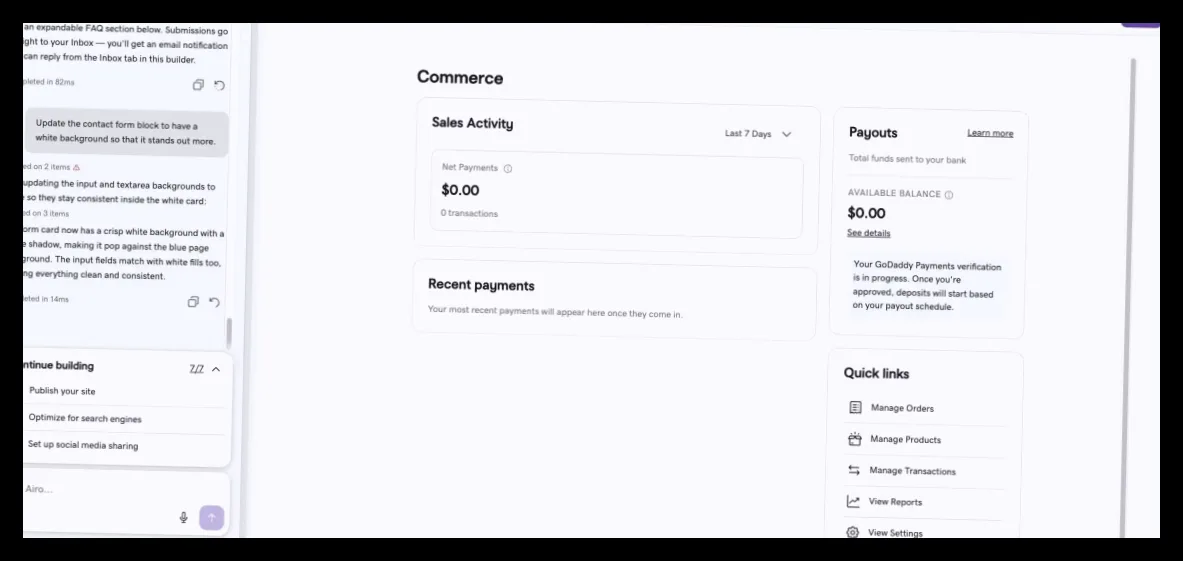Click the Commerce page heading
Screen dimensions: 1183x561
[x=460, y=78]
